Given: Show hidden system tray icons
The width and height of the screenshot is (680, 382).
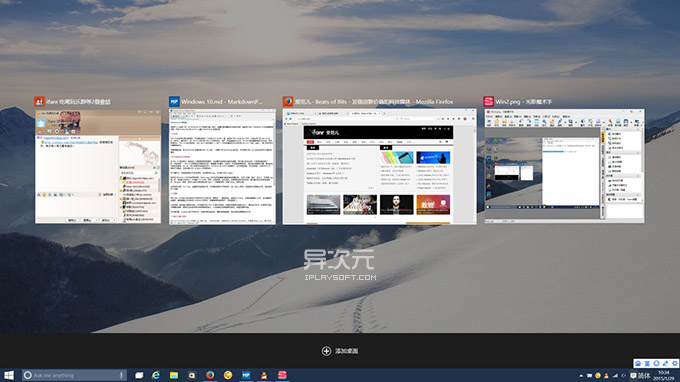Looking at the screenshot, I should (x=581, y=375).
